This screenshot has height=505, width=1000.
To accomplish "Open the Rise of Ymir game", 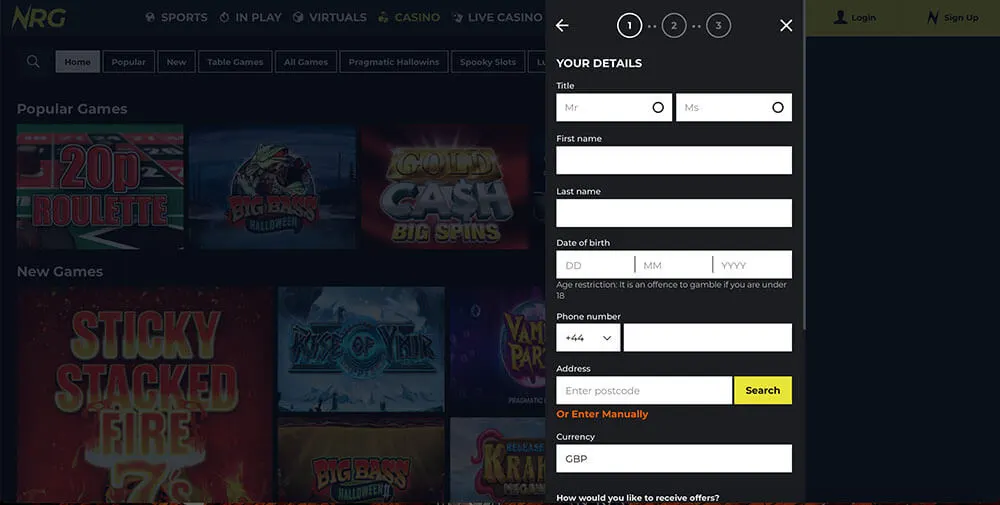I will pyautogui.click(x=361, y=349).
